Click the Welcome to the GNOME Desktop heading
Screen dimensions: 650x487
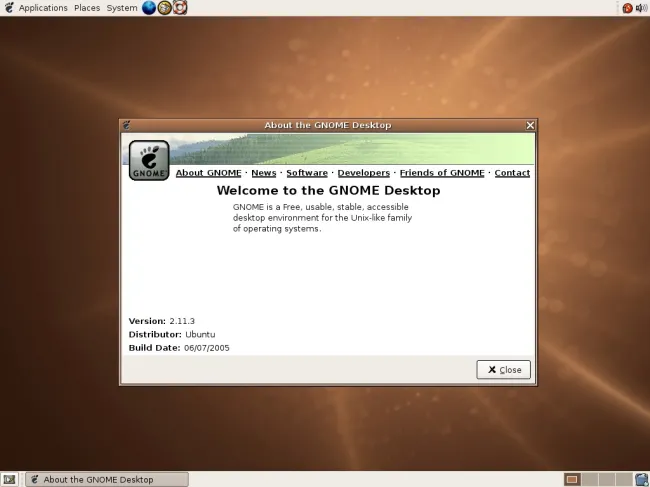pos(328,191)
